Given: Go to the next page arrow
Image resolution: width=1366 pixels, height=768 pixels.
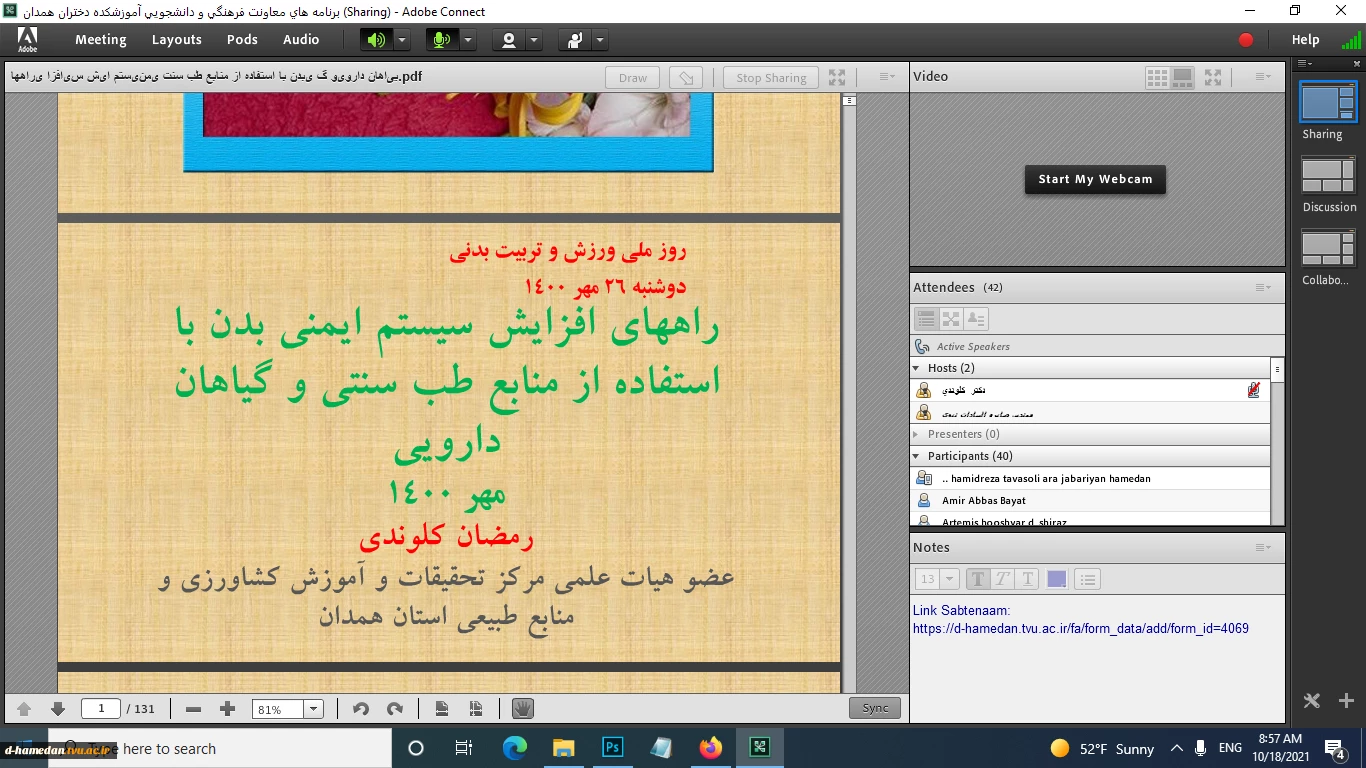Looking at the screenshot, I should pos(58,709).
